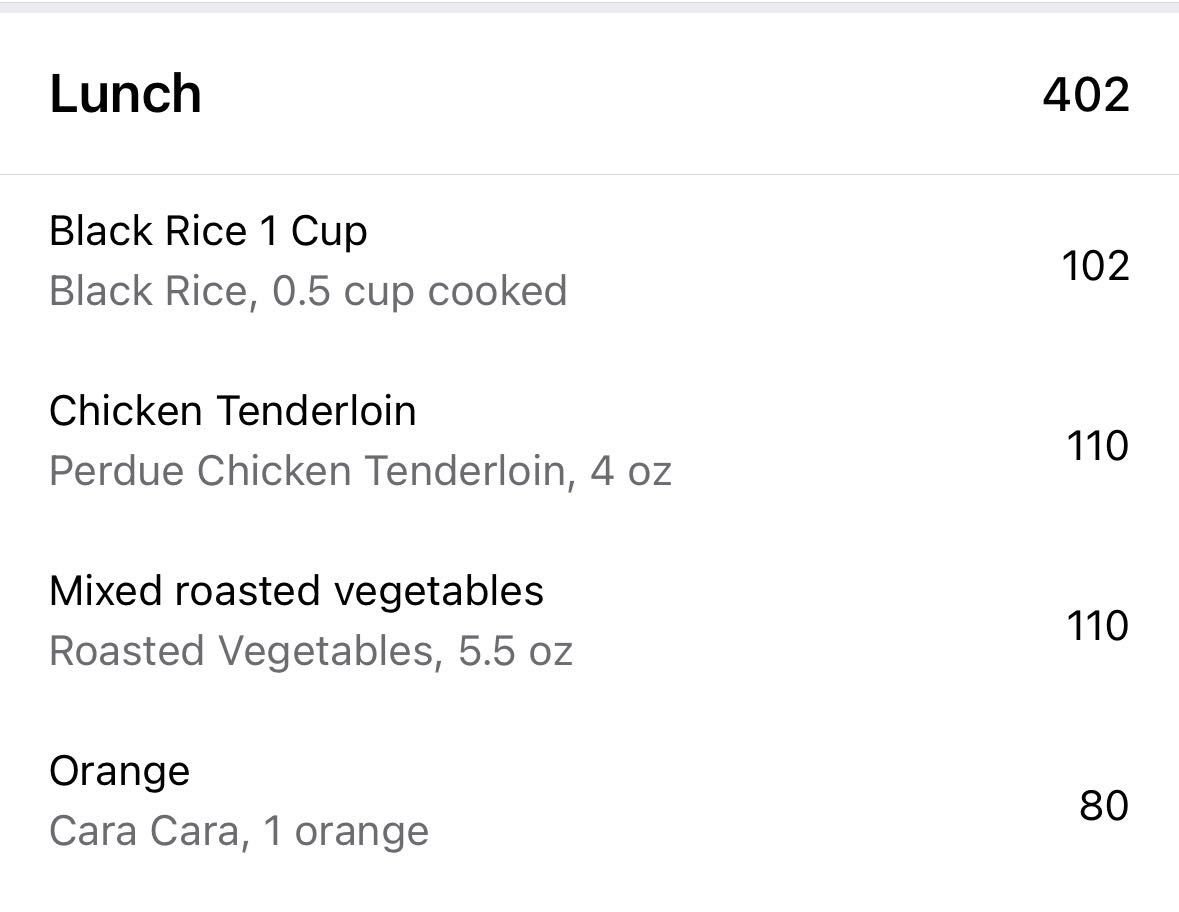Click the Roasted Vegetables 5.5 oz subtitle

pos(313,650)
